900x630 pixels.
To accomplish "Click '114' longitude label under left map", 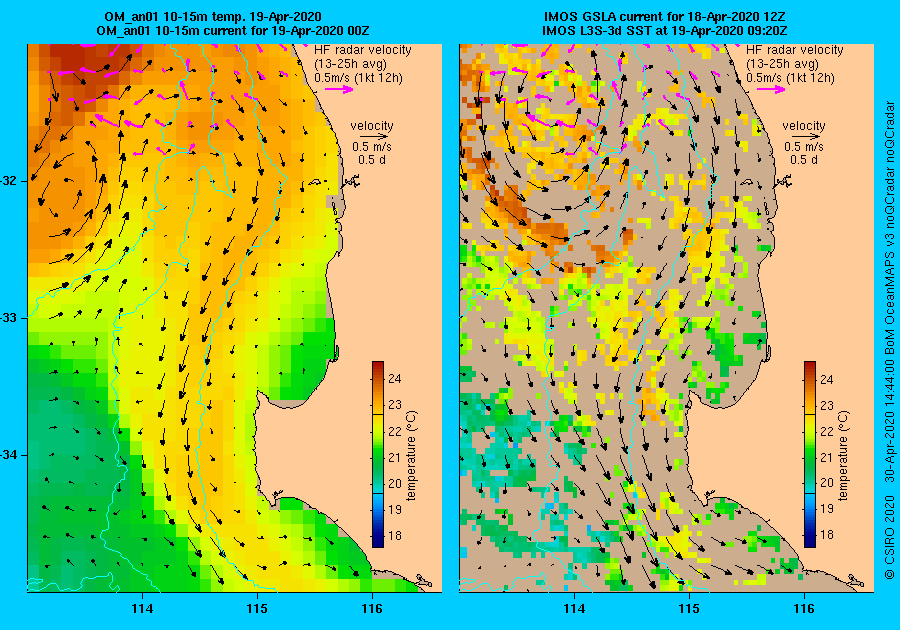I will [x=142, y=609].
